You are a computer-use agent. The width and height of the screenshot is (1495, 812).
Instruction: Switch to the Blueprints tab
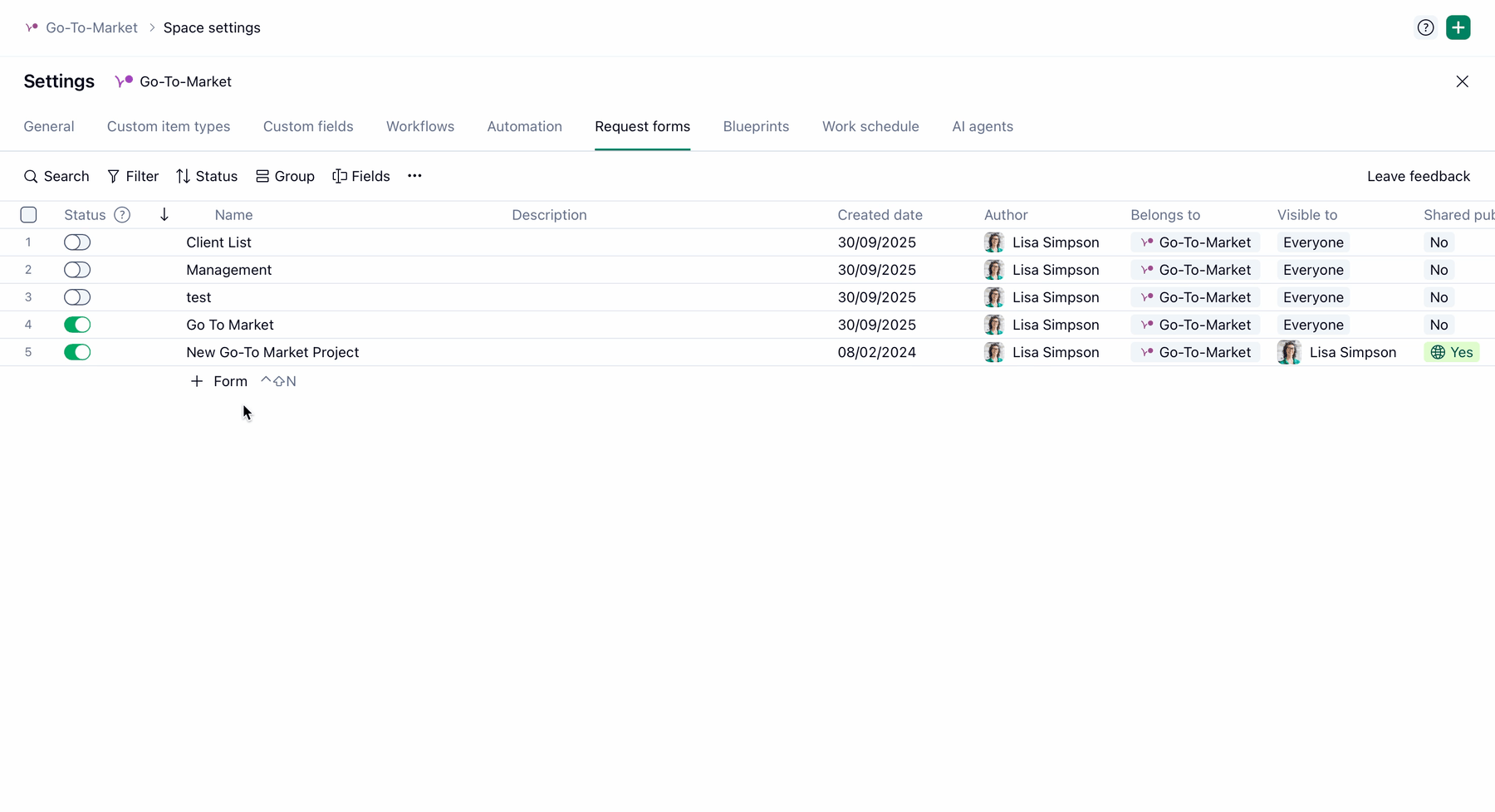756,126
